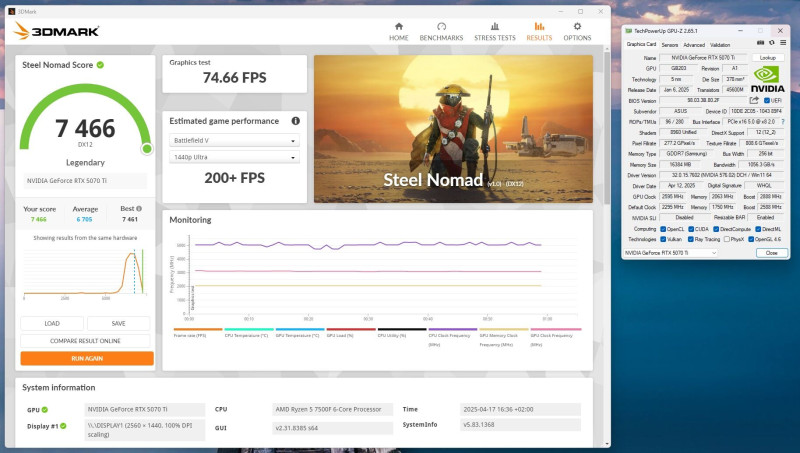Toggle Ray Tracing checkbox in GPU-Z
This screenshot has height=453, width=800.
(x=691, y=239)
